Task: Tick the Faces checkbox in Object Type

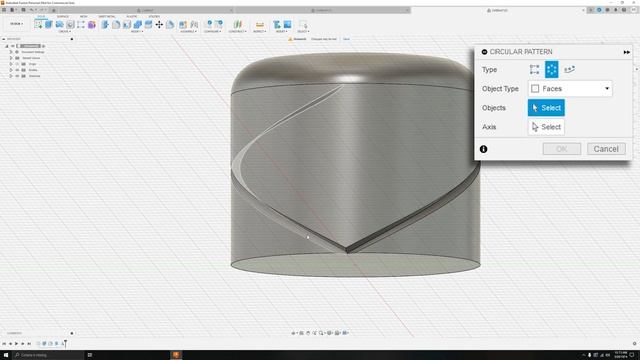Action: [x=535, y=89]
